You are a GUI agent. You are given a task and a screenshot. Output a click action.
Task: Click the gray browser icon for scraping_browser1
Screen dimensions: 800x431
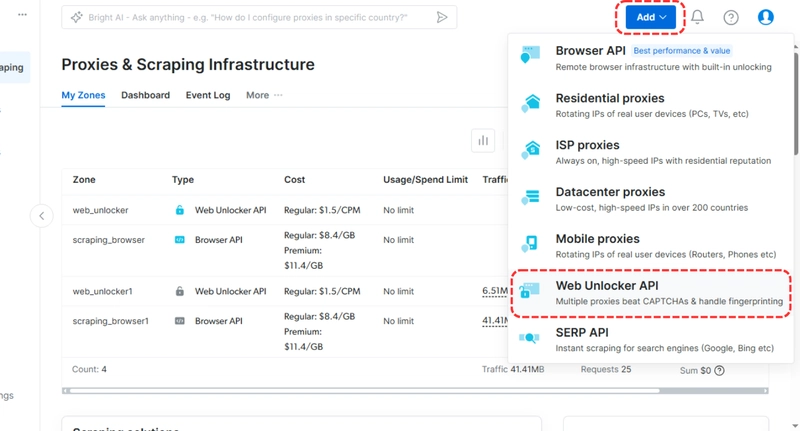coord(180,321)
